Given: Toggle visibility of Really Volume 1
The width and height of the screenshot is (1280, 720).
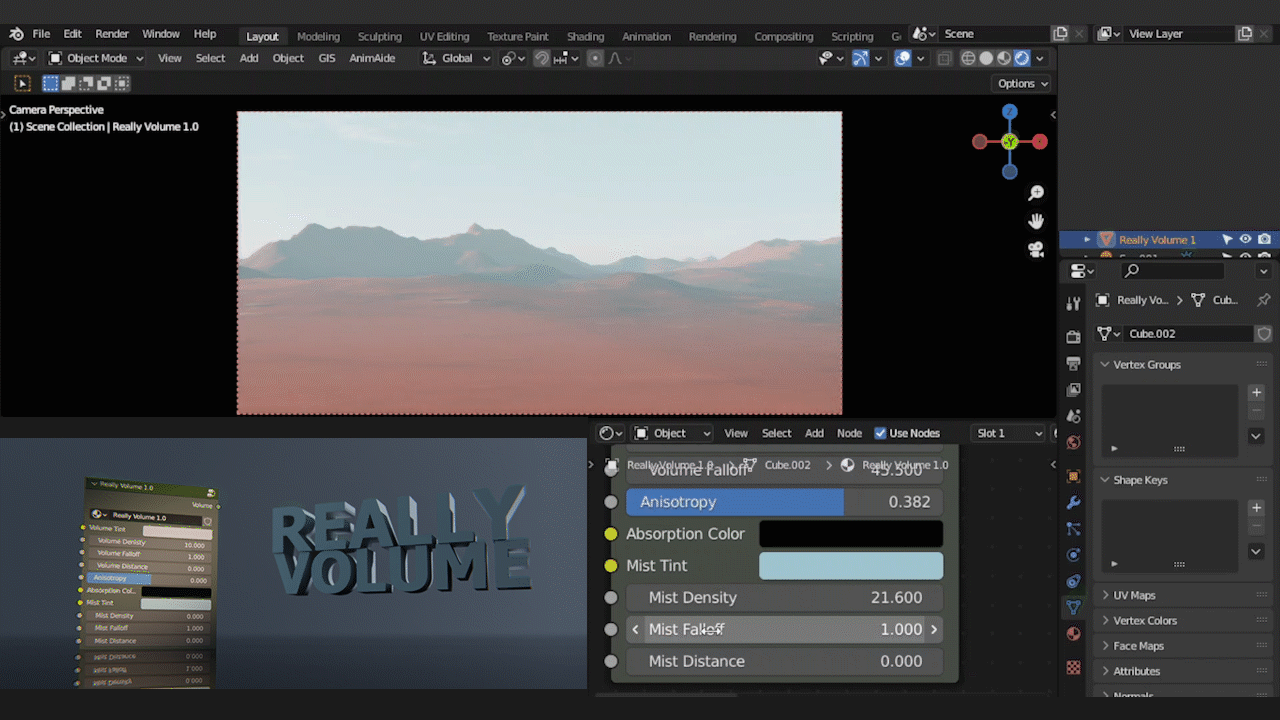Looking at the screenshot, I should pyautogui.click(x=1245, y=239).
